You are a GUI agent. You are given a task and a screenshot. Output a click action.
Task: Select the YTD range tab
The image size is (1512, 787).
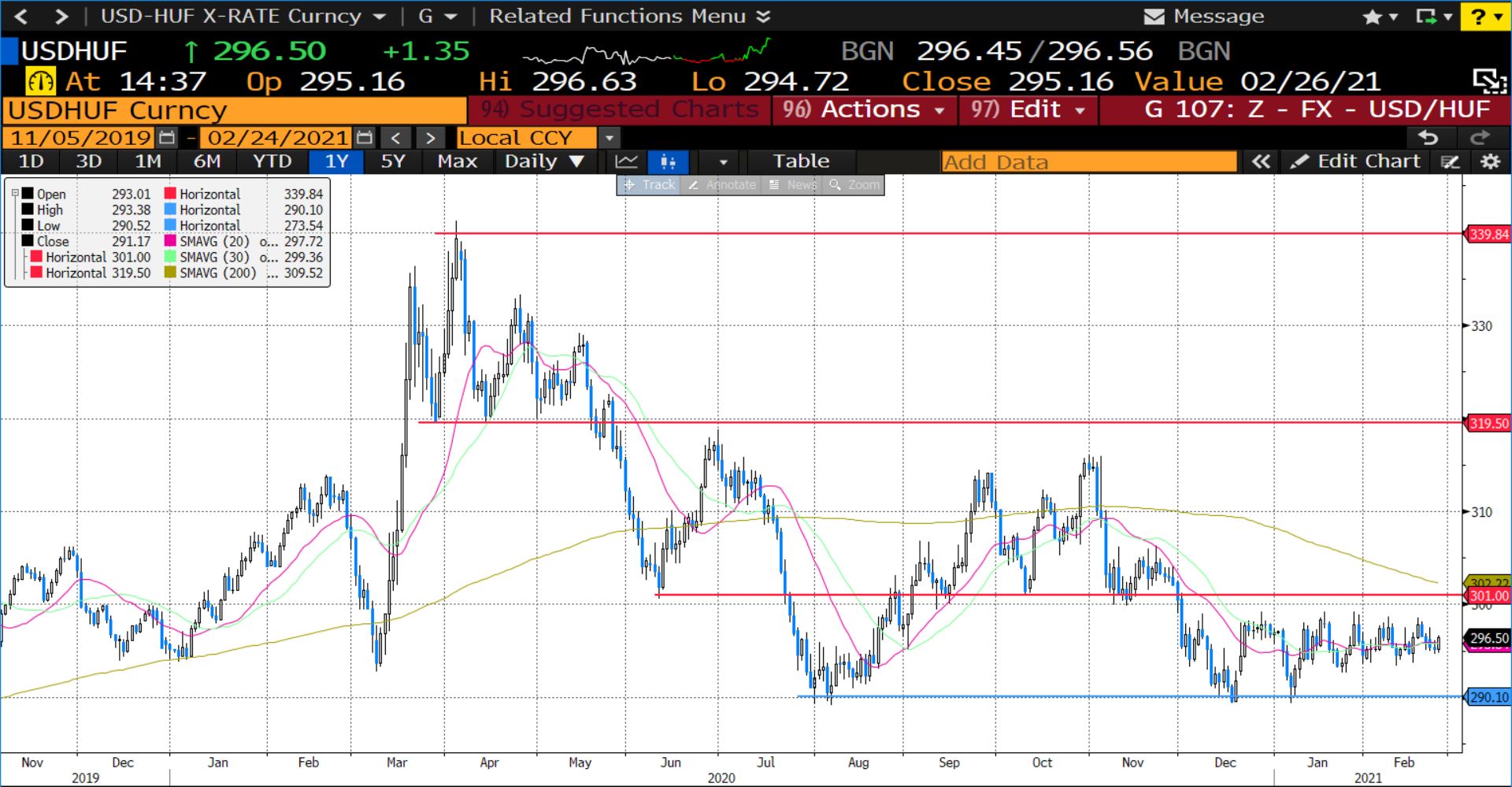[272, 161]
